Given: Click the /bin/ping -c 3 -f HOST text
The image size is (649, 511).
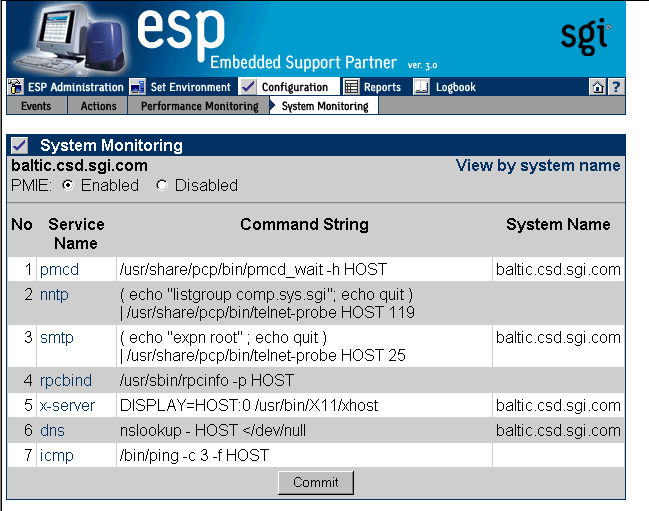Looking at the screenshot, I should point(195,456).
